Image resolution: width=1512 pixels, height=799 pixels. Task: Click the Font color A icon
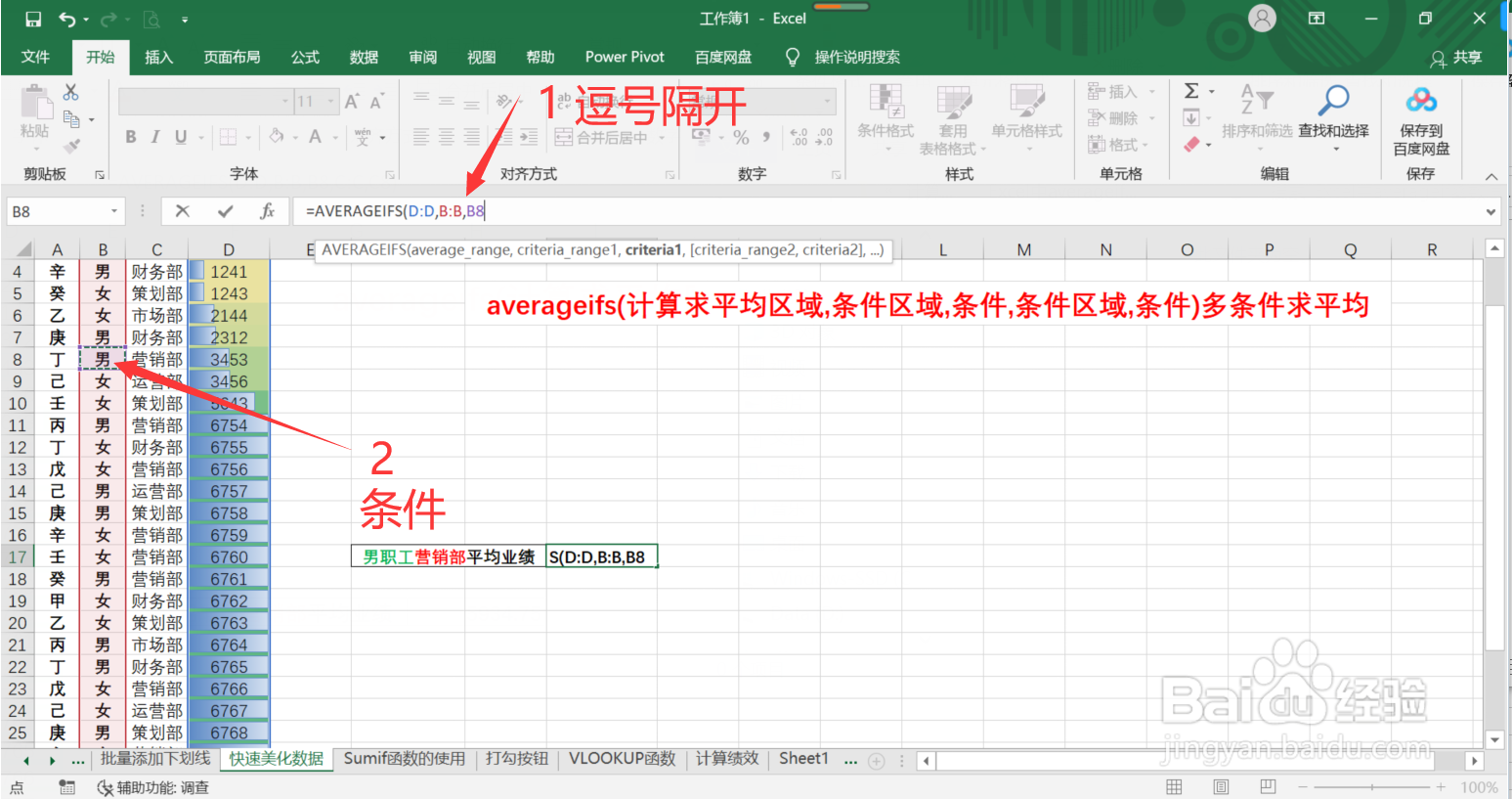[x=315, y=137]
